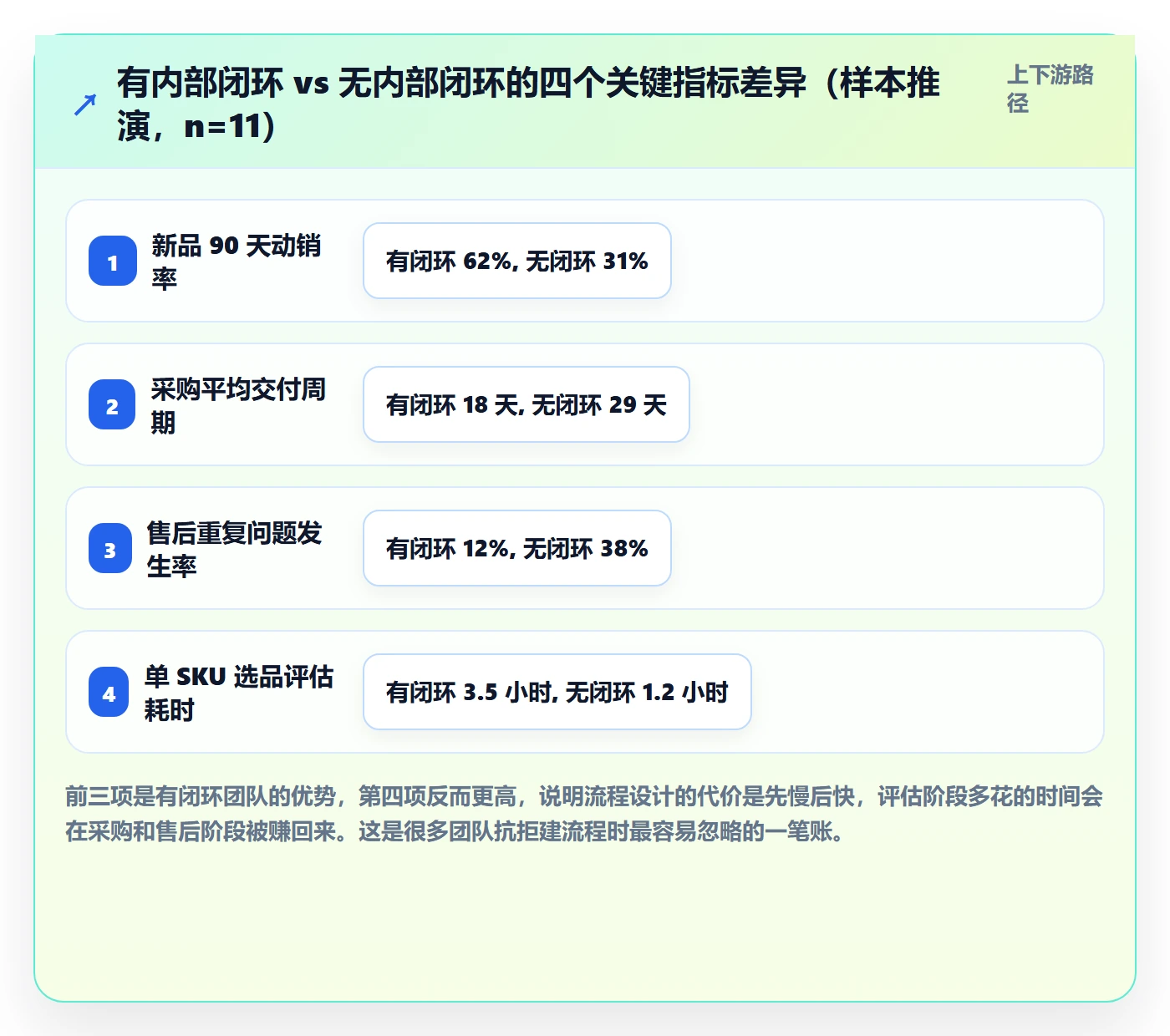Click the footnote paragraph starting 前三项是有闭环团队的优势
This screenshot has width=1170, height=1036.
coord(584,814)
